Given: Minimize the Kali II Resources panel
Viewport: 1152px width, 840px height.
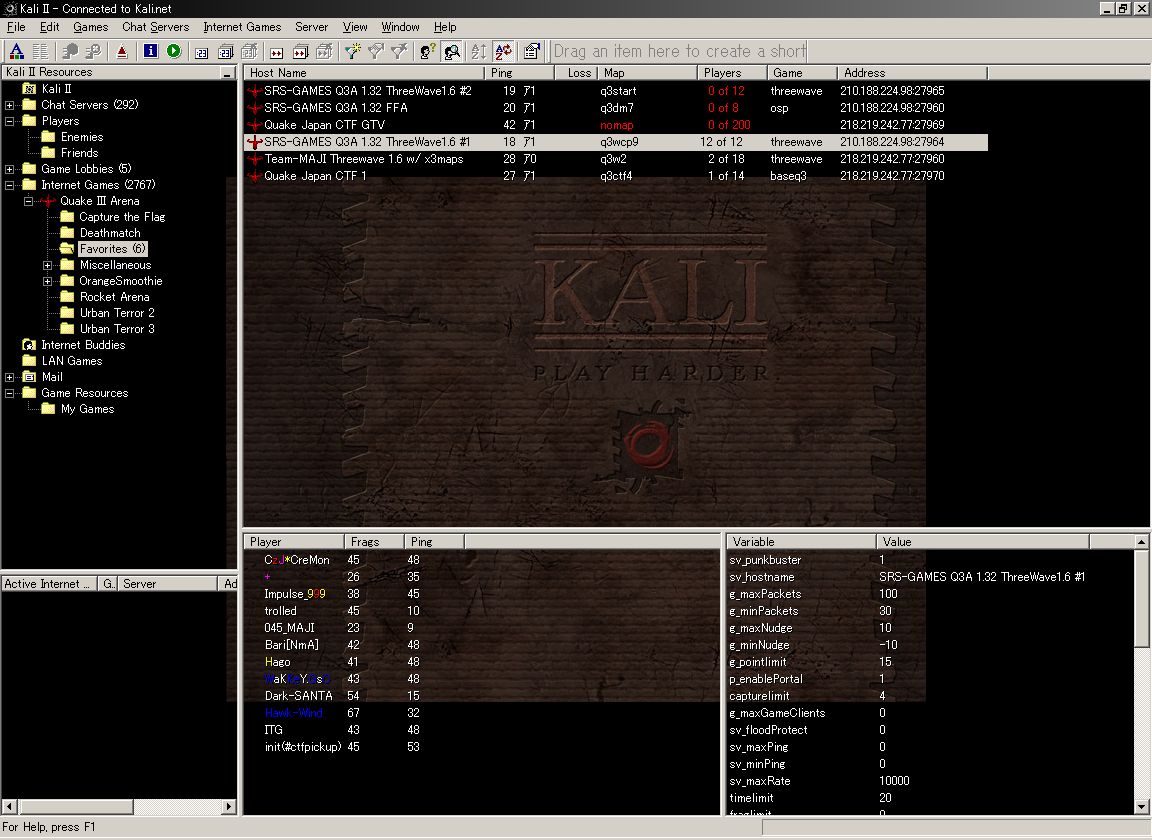Looking at the screenshot, I should tap(227, 73).
